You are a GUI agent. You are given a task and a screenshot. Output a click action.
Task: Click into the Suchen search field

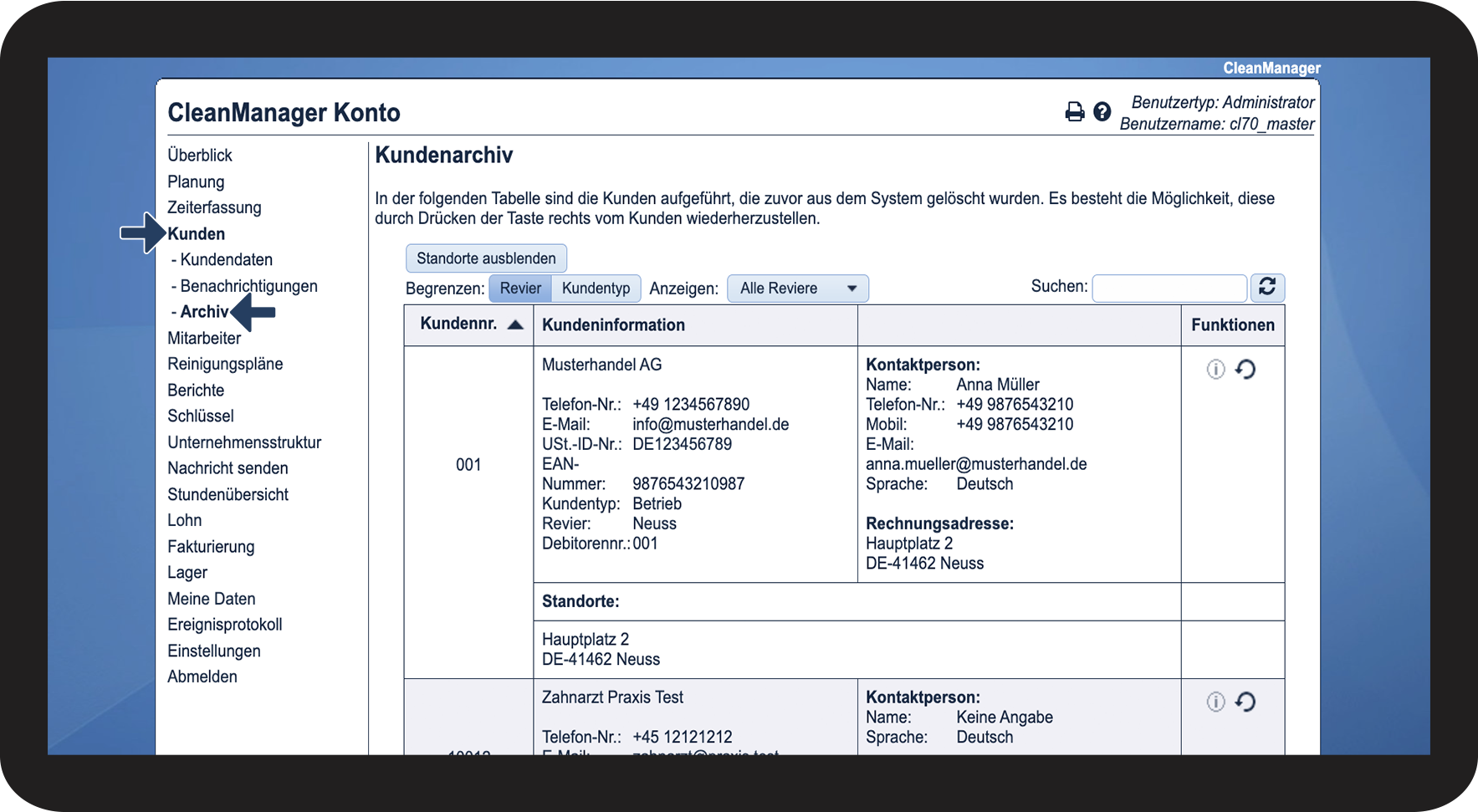1169,288
